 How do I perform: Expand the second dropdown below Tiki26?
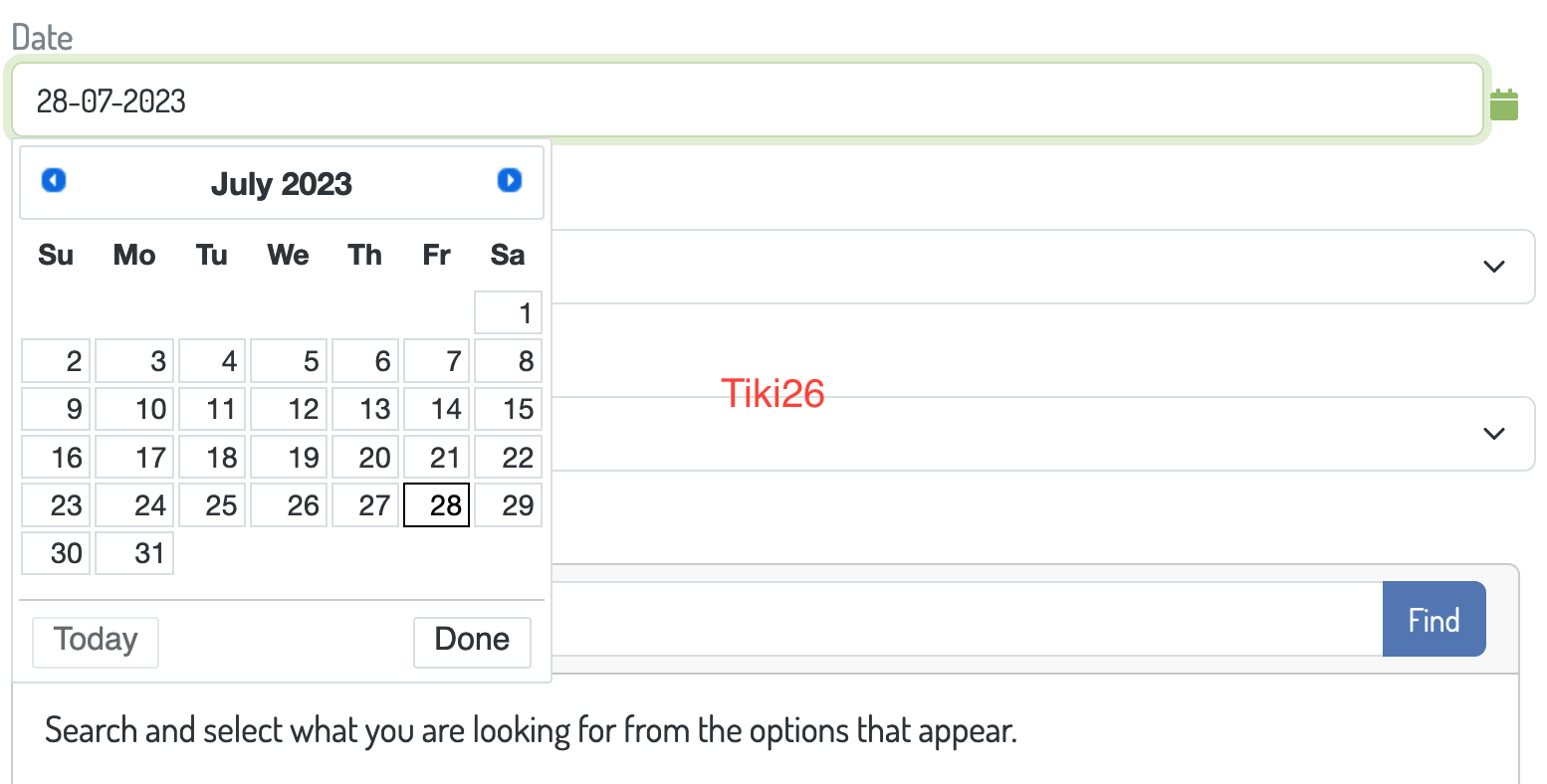(x=1493, y=434)
